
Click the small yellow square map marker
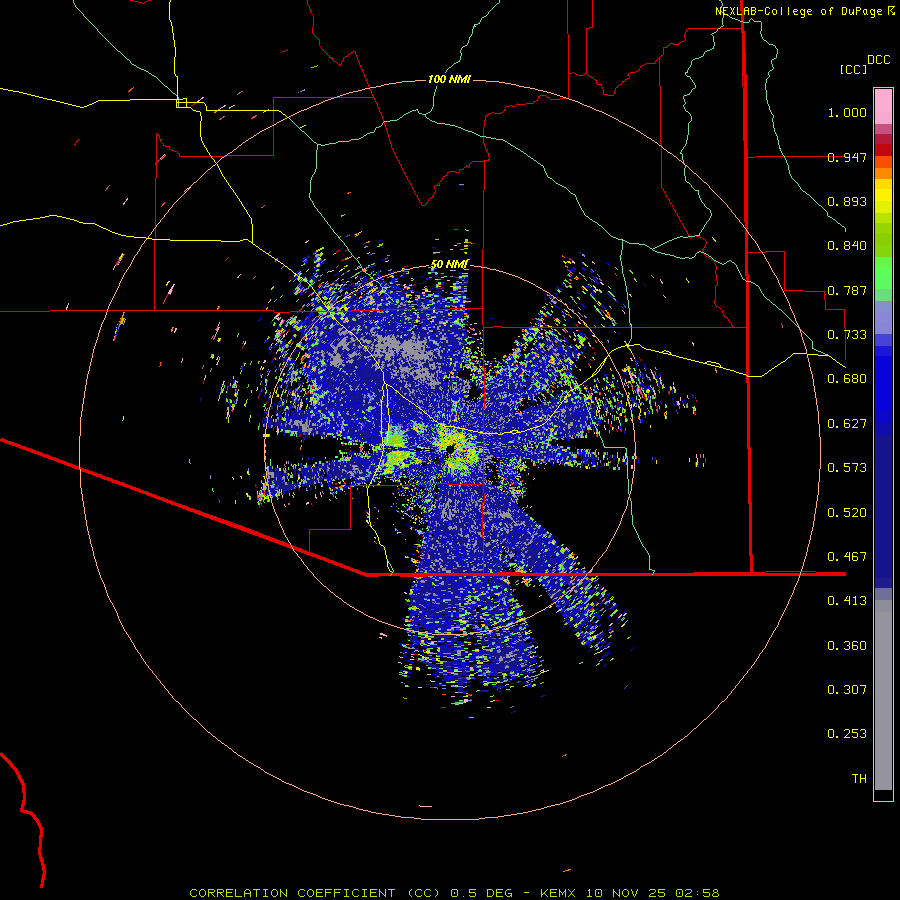click(x=181, y=103)
